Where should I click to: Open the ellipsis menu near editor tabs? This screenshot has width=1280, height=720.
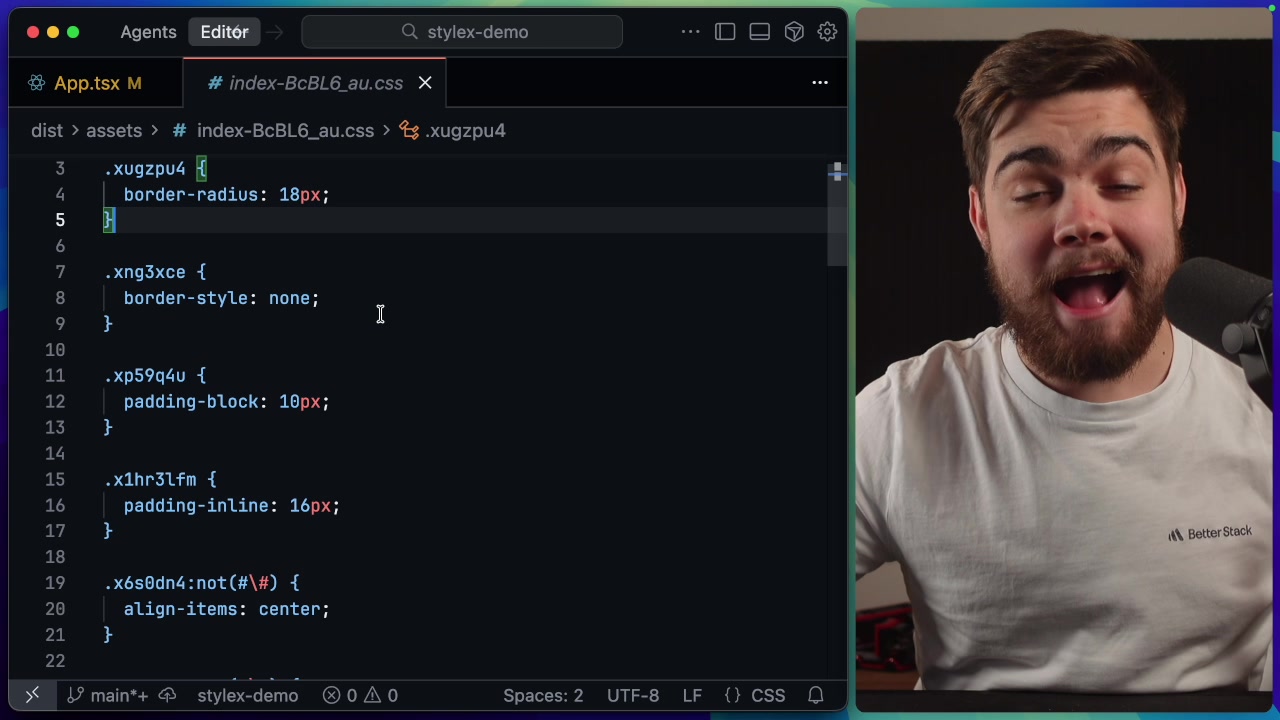[x=820, y=83]
